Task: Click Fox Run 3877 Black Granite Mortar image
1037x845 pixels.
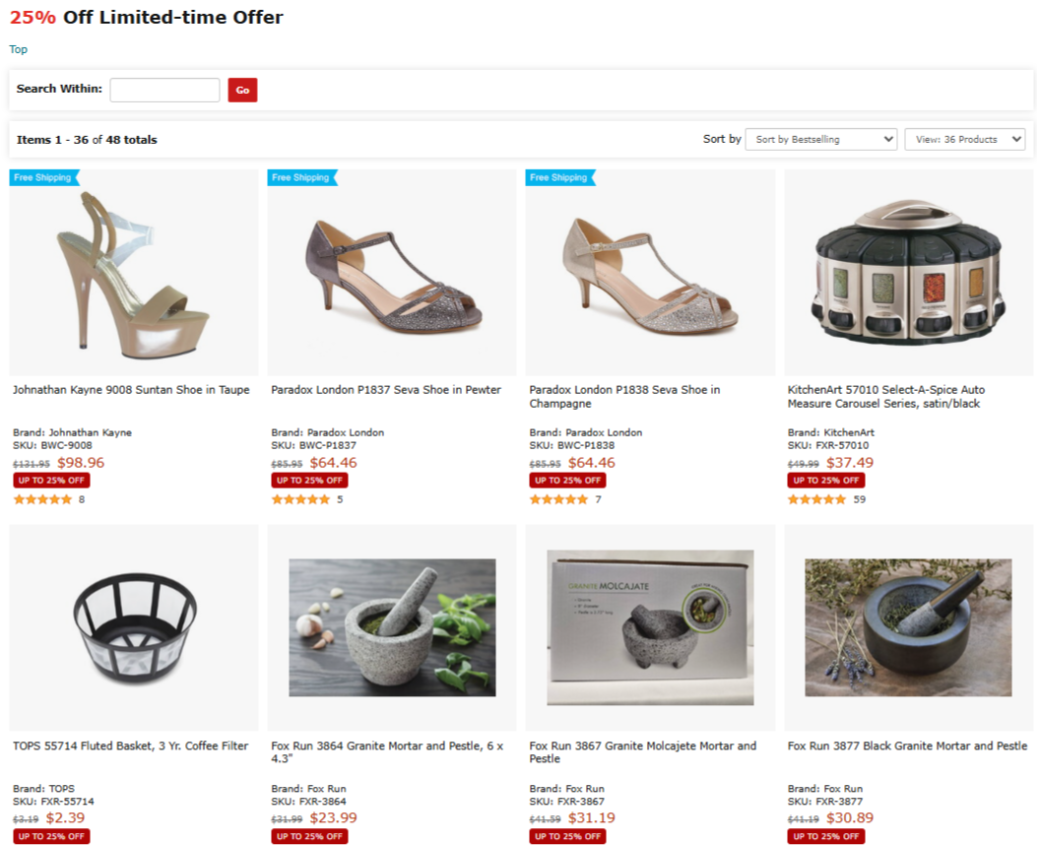Action: pos(908,627)
